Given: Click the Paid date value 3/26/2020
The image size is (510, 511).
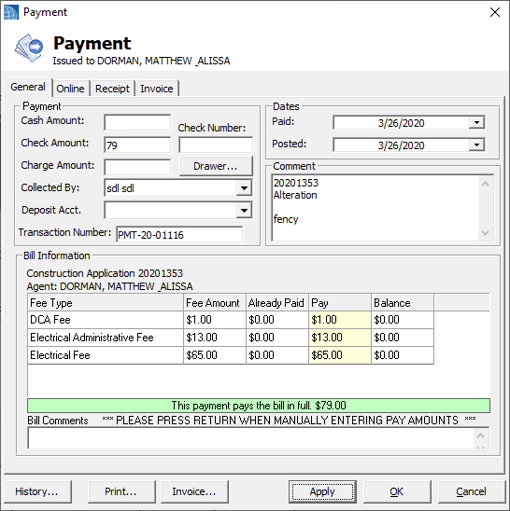Looking at the screenshot, I should (x=401, y=123).
